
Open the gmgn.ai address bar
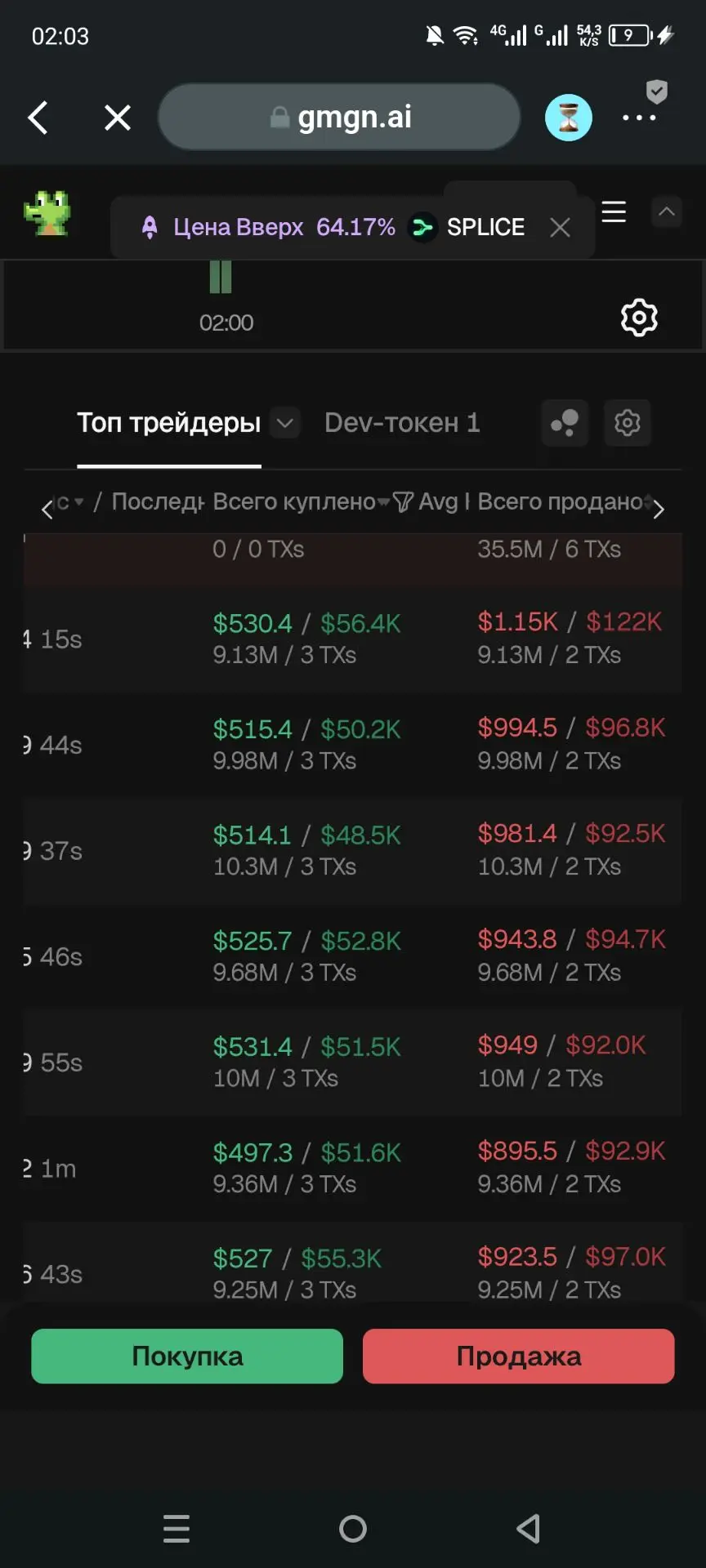pyautogui.click(x=339, y=117)
